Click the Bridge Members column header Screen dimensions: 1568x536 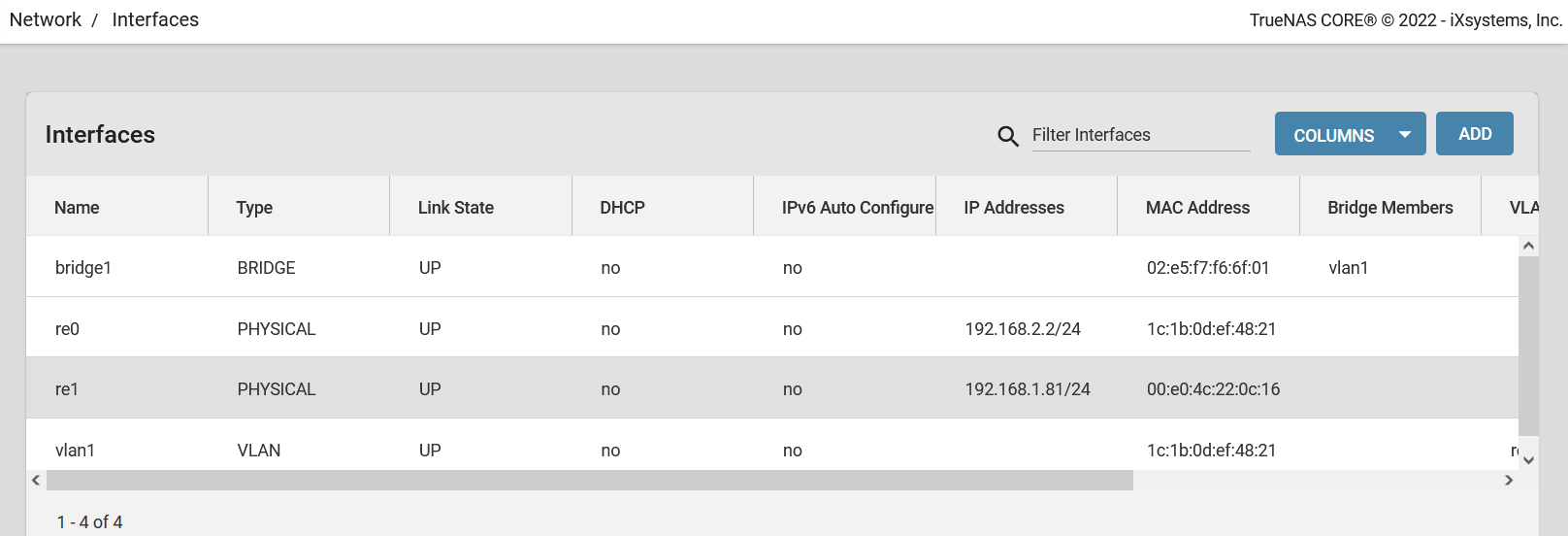[1389, 208]
